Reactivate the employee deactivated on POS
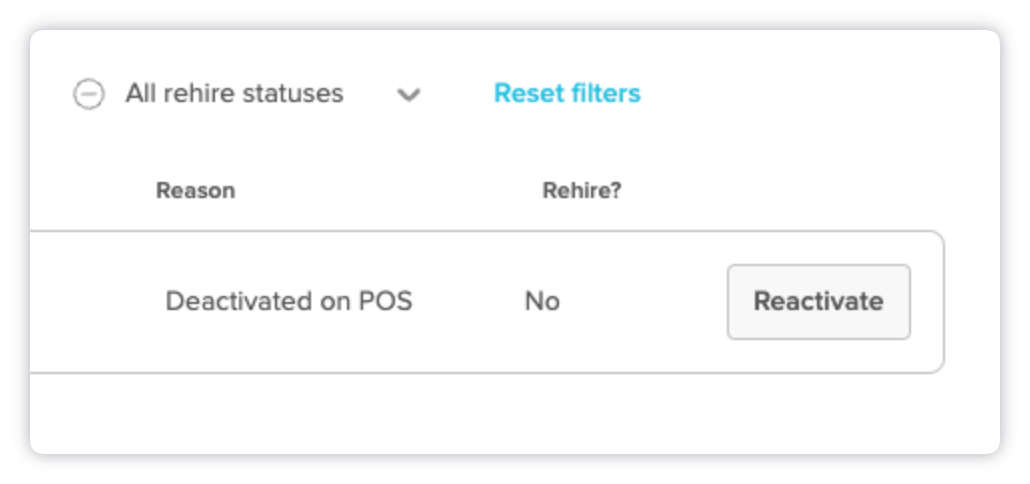The width and height of the screenshot is (1030, 484). click(818, 301)
